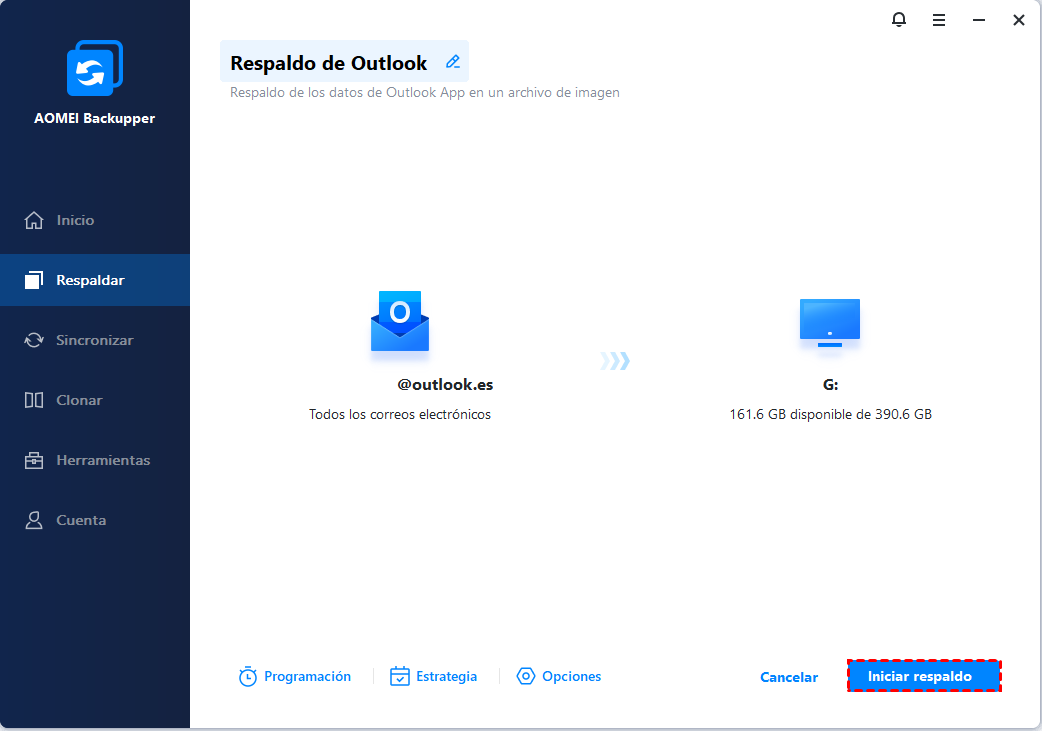Open the Sincronizar section
The height and width of the screenshot is (731, 1042).
[94, 340]
